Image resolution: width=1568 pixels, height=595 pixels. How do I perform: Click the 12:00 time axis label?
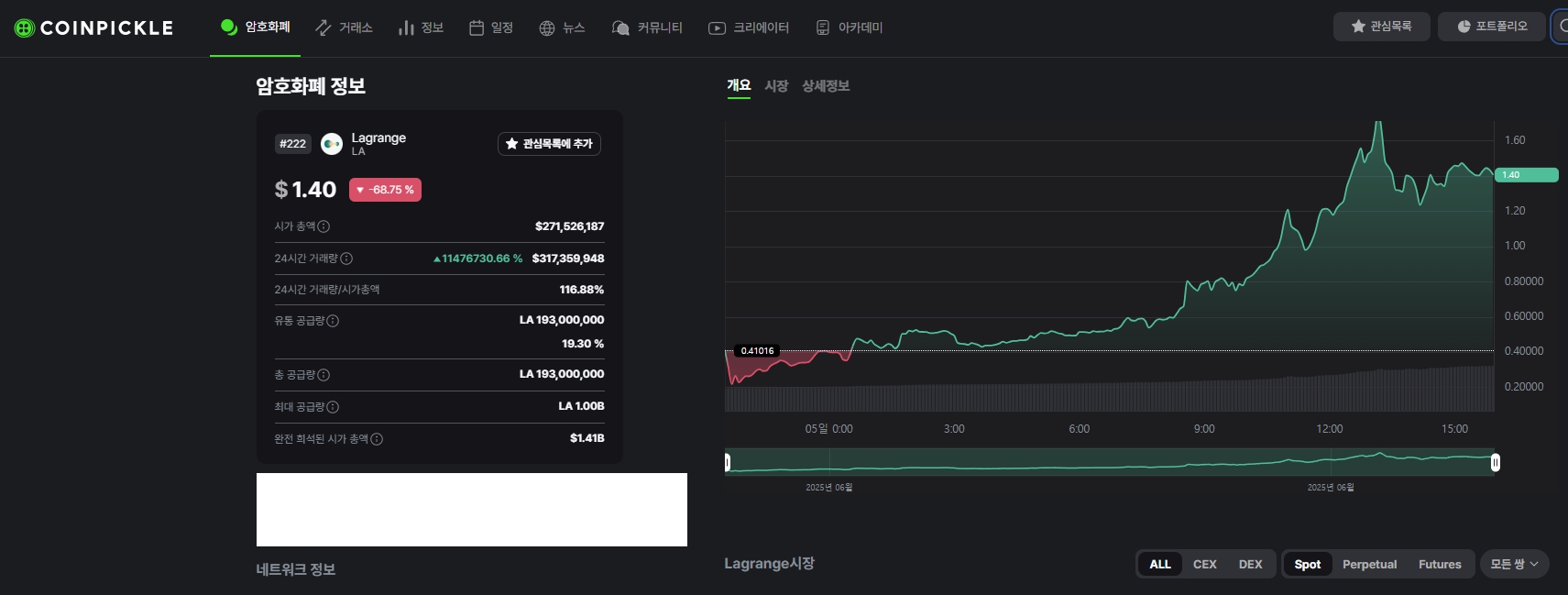click(x=1330, y=429)
